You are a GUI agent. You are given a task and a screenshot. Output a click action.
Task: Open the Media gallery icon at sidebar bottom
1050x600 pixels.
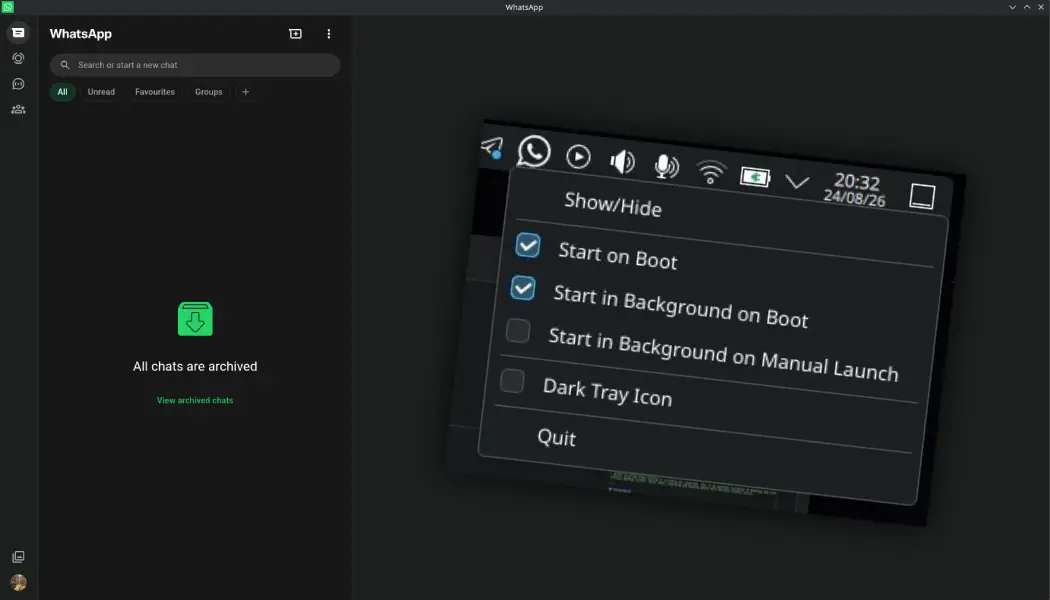pos(18,556)
